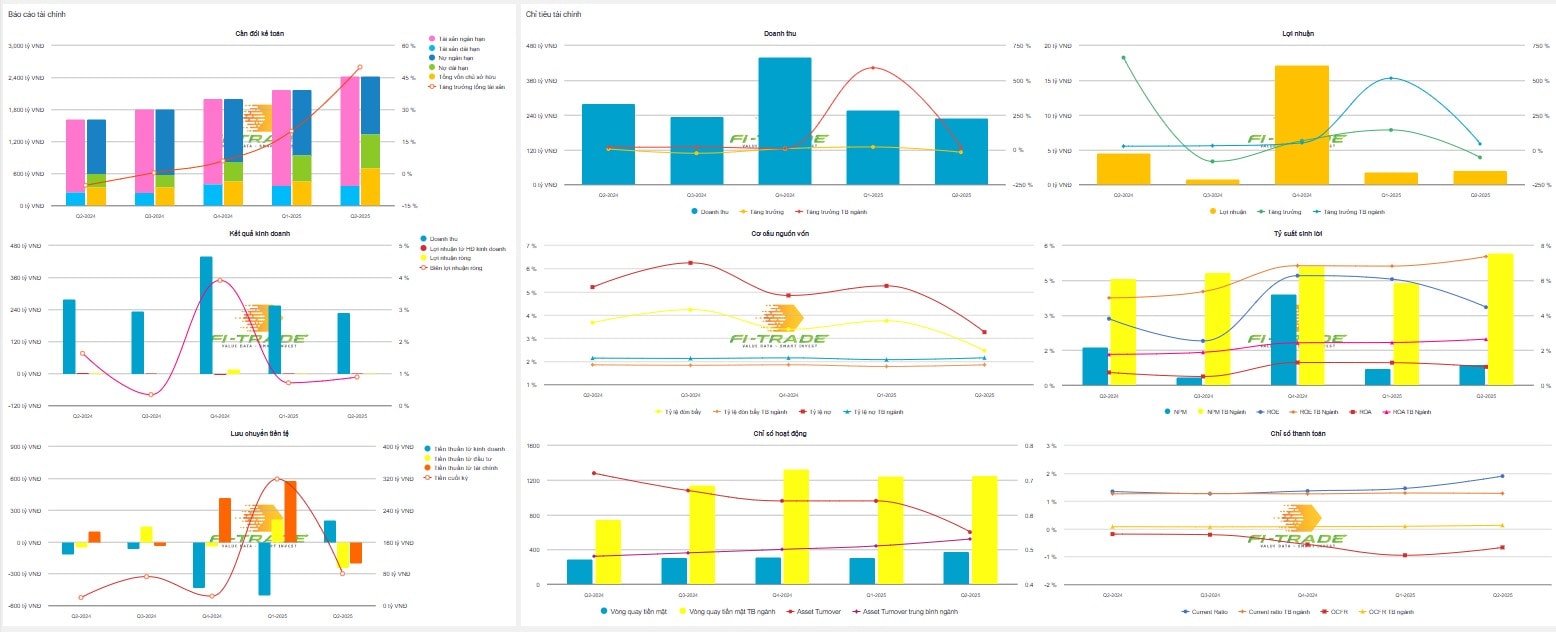Toggle the Vòng quay tiền mặt legend entry
The image size is (1556, 632).
(635, 611)
